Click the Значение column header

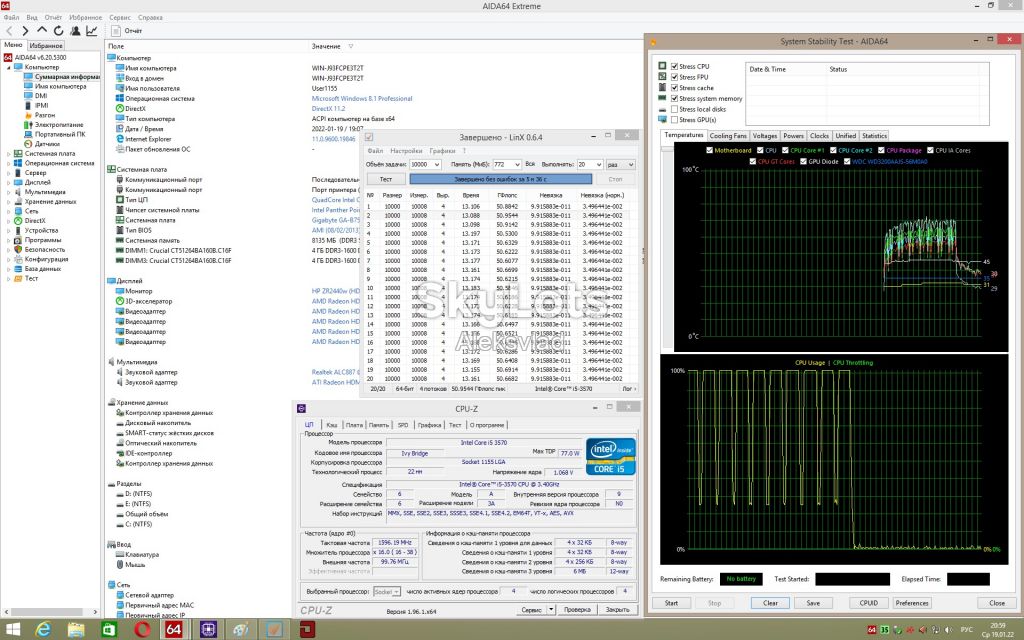point(326,46)
